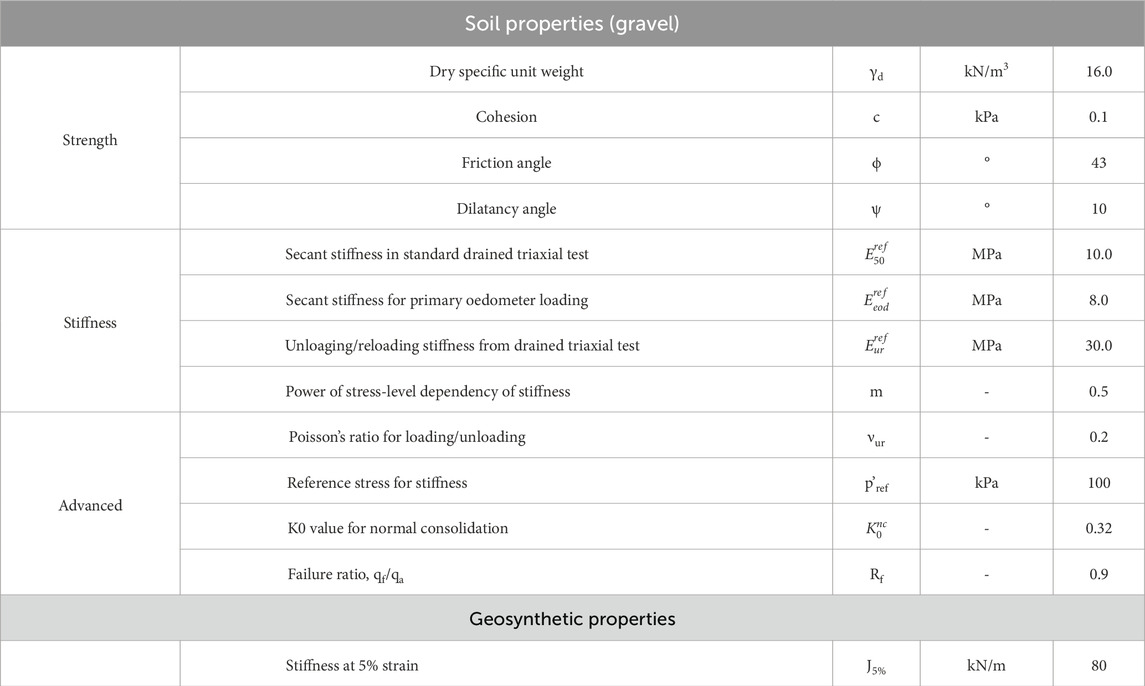Image resolution: width=1145 pixels, height=686 pixels.
Task: Click the kN/m³ unit cell
Action: tap(986, 72)
